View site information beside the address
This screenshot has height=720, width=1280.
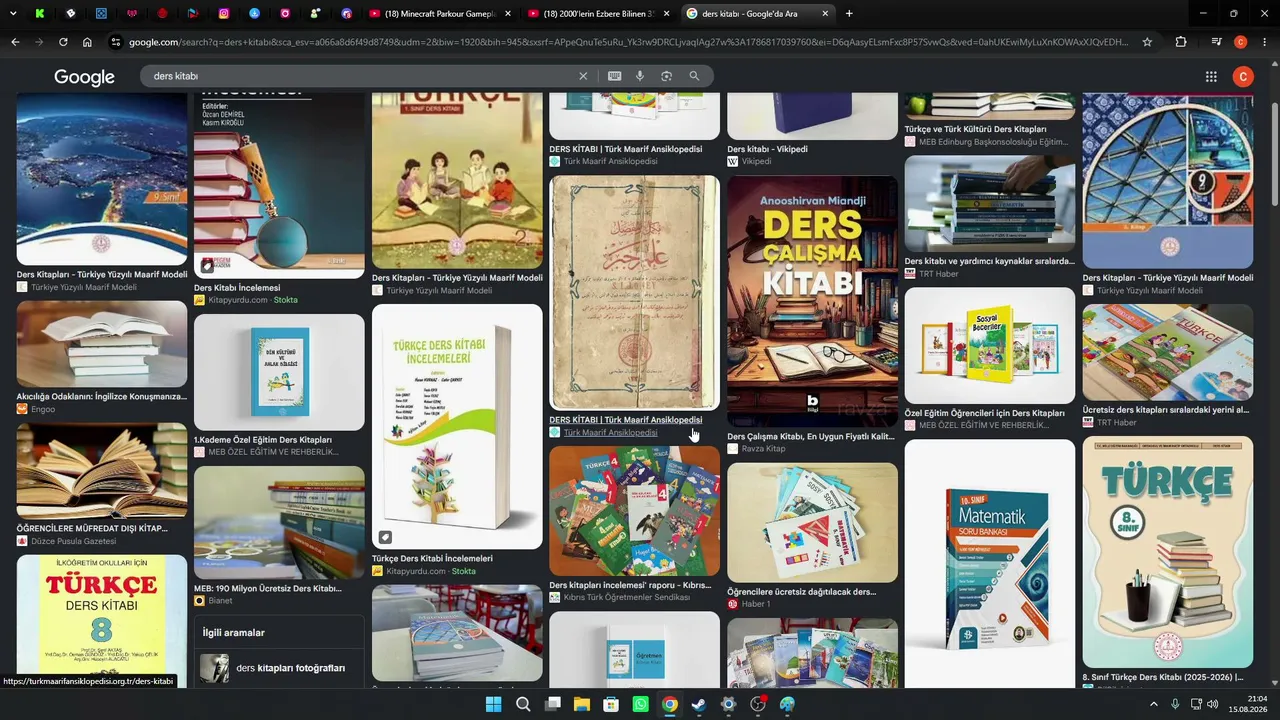[x=116, y=42]
